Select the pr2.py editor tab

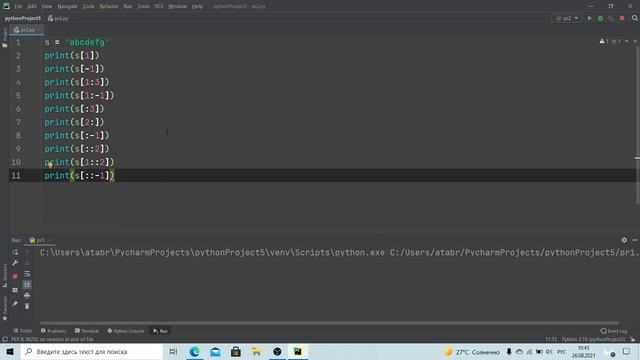27,30
